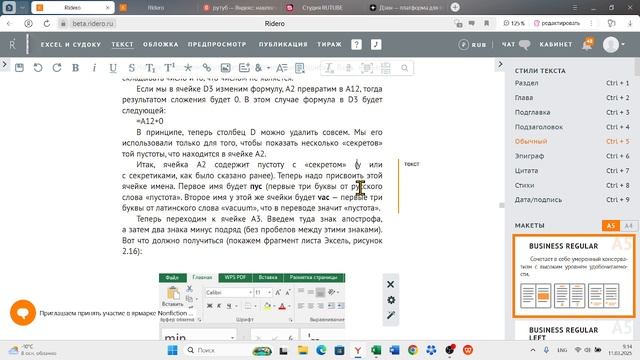Insert a footnote with the asterisk icon
640x360 pixels.
tap(188, 68)
